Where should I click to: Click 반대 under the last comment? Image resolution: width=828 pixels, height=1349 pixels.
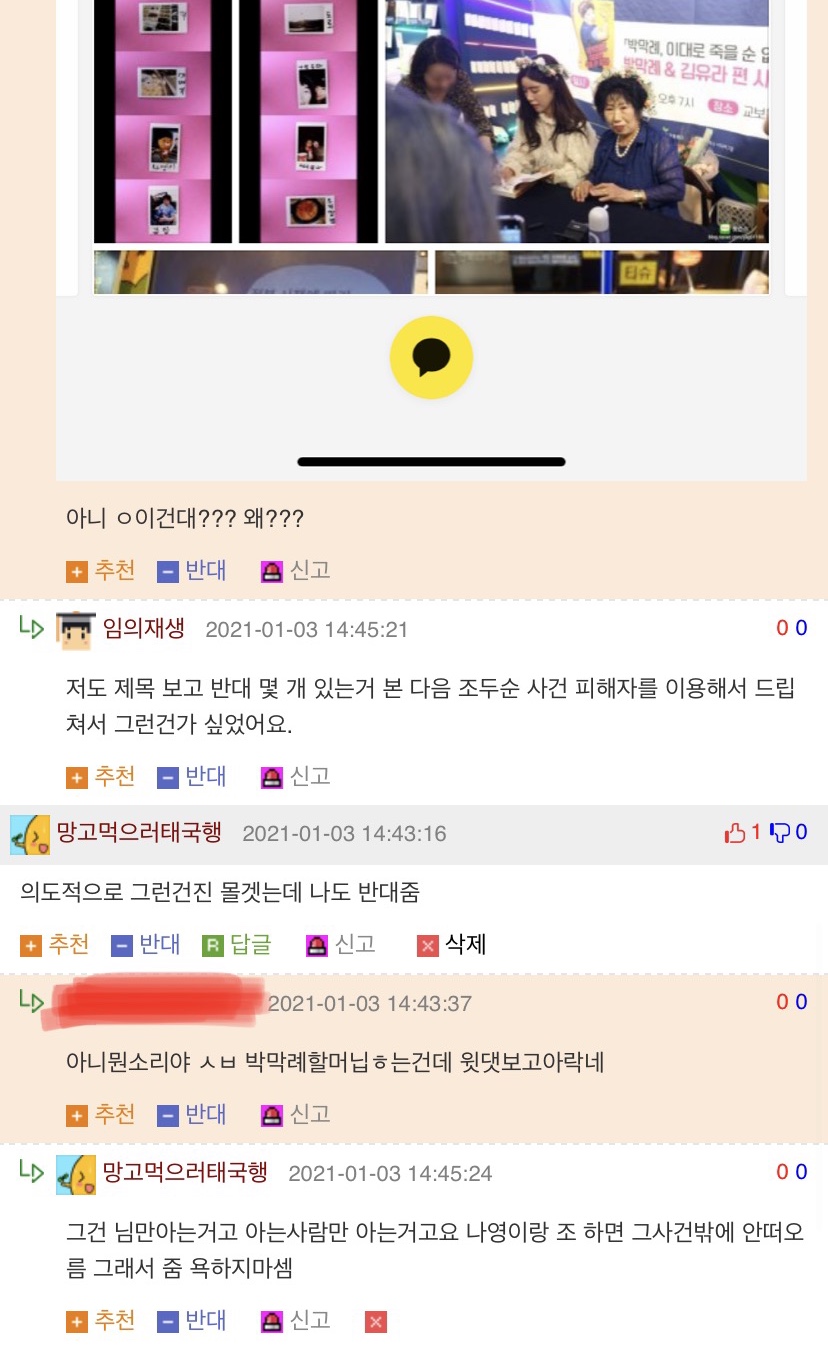(192, 1320)
